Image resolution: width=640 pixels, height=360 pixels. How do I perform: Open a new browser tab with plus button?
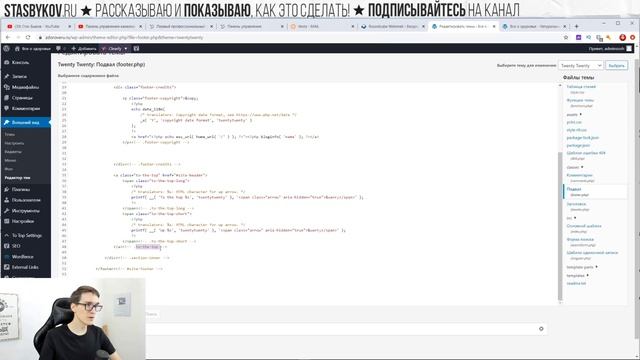[x=576, y=26]
